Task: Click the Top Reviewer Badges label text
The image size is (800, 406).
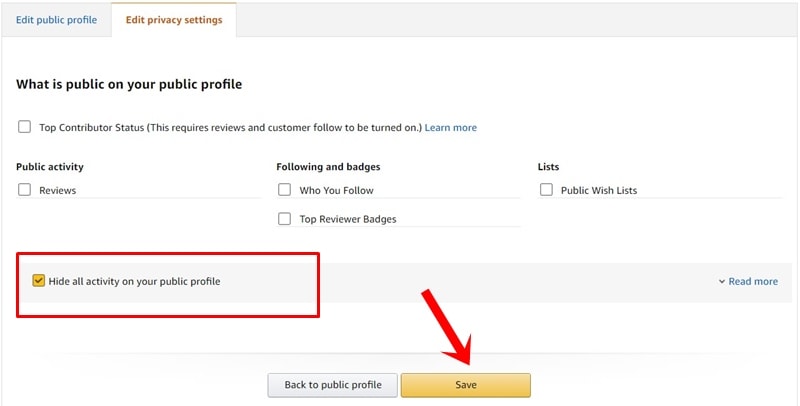Action: pos(348,219)
